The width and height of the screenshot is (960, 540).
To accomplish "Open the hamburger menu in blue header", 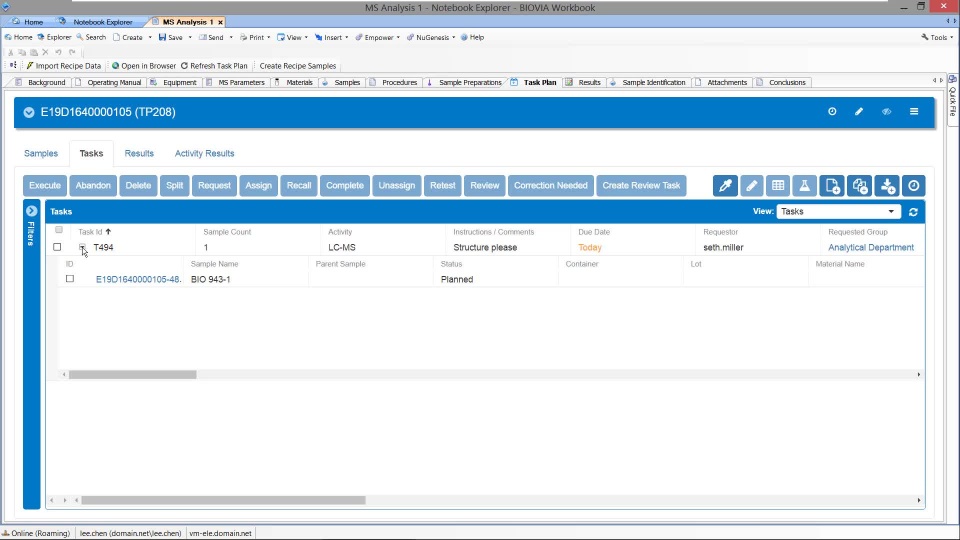I will 914,111.
